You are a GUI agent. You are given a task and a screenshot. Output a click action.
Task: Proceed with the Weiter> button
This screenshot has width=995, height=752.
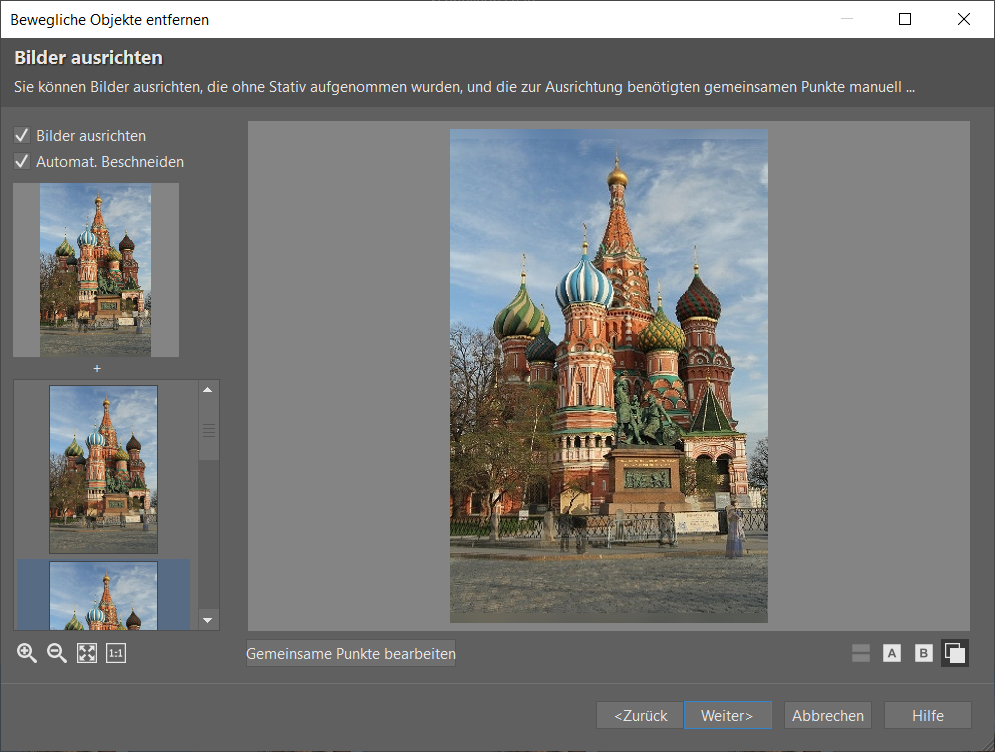coord(728,715)
